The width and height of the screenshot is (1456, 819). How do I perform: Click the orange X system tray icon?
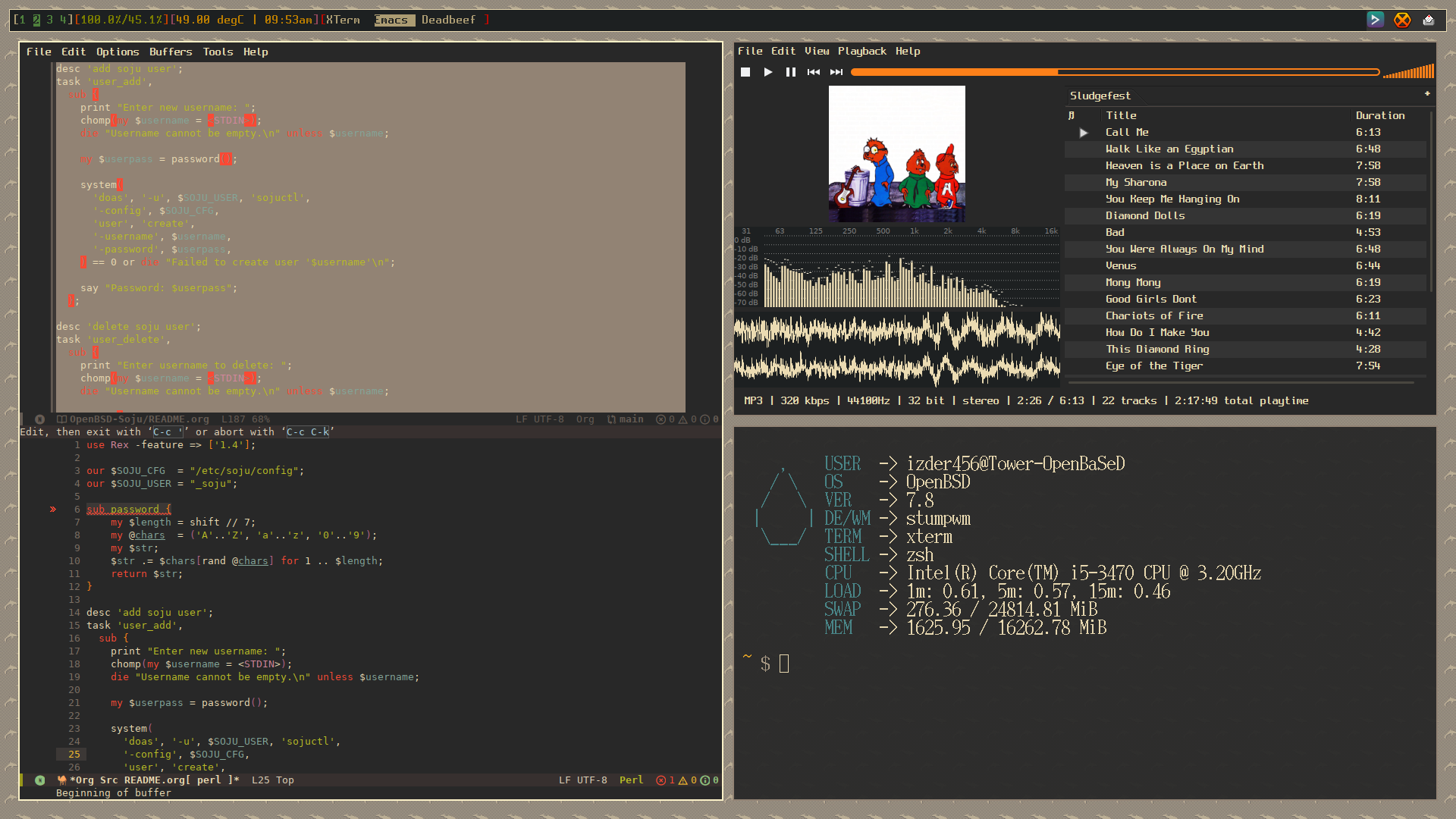click(x=1402, y=20)
